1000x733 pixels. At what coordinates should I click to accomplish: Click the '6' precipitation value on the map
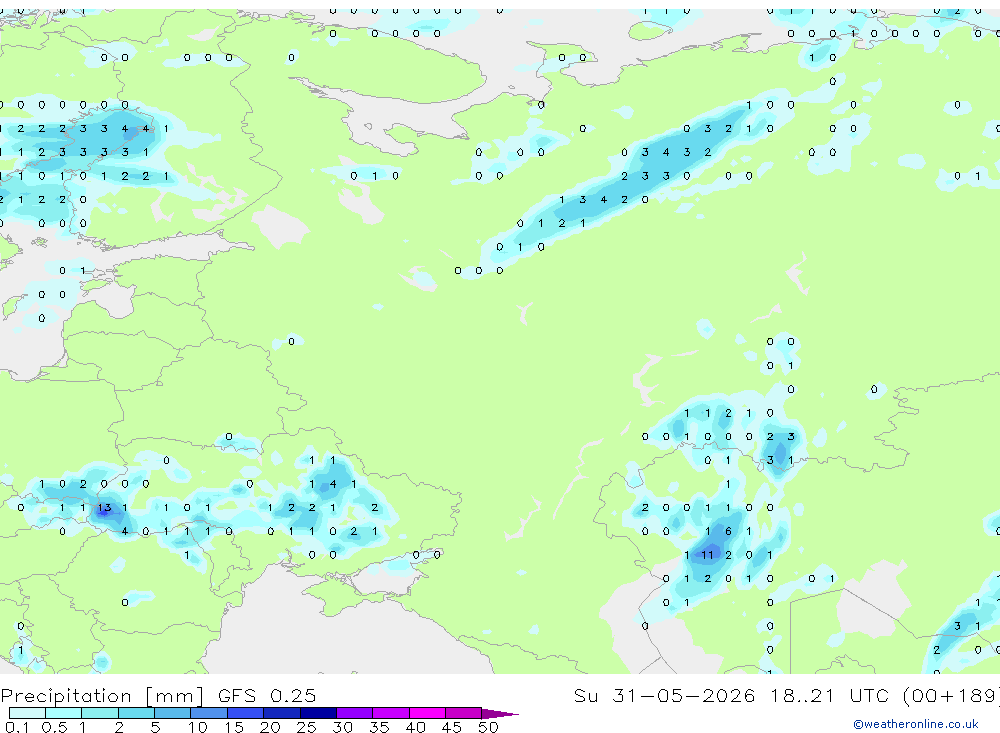[x=728, y=531]
